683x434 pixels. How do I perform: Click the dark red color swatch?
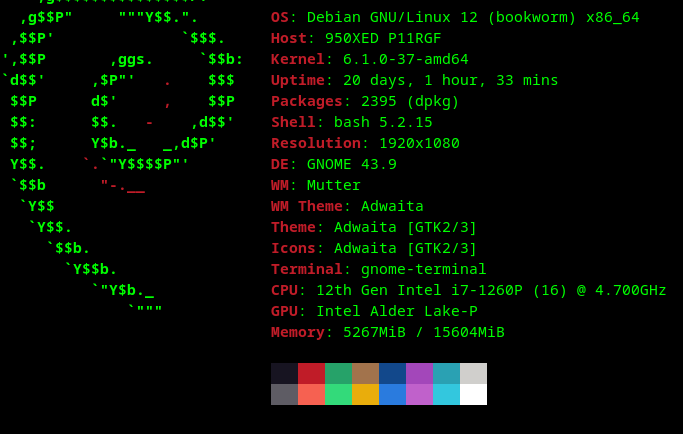coord(311,373)
